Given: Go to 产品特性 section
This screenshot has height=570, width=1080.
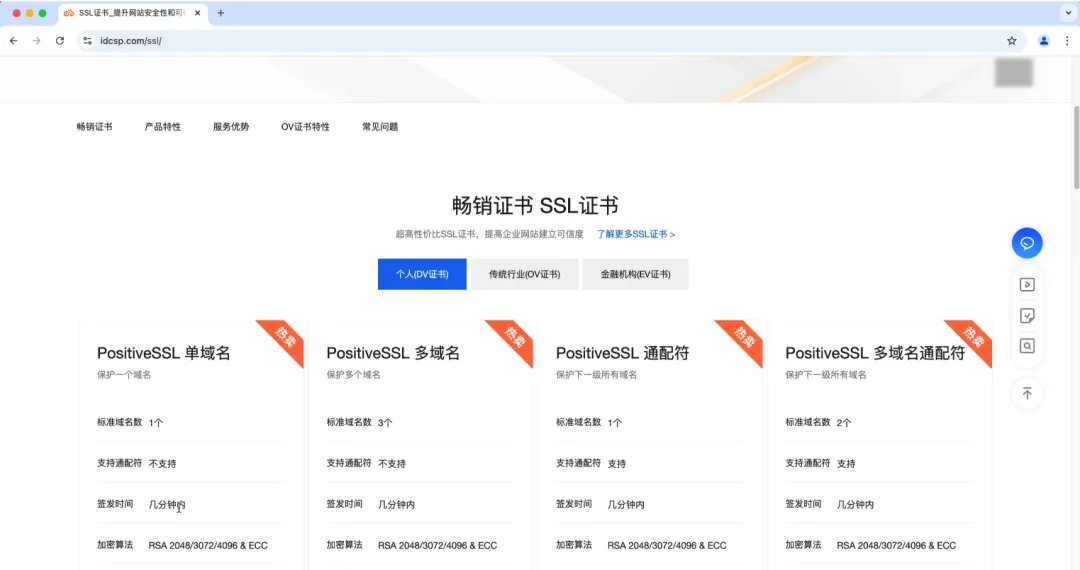Looking at the screenshot, I should coord(163,127).
